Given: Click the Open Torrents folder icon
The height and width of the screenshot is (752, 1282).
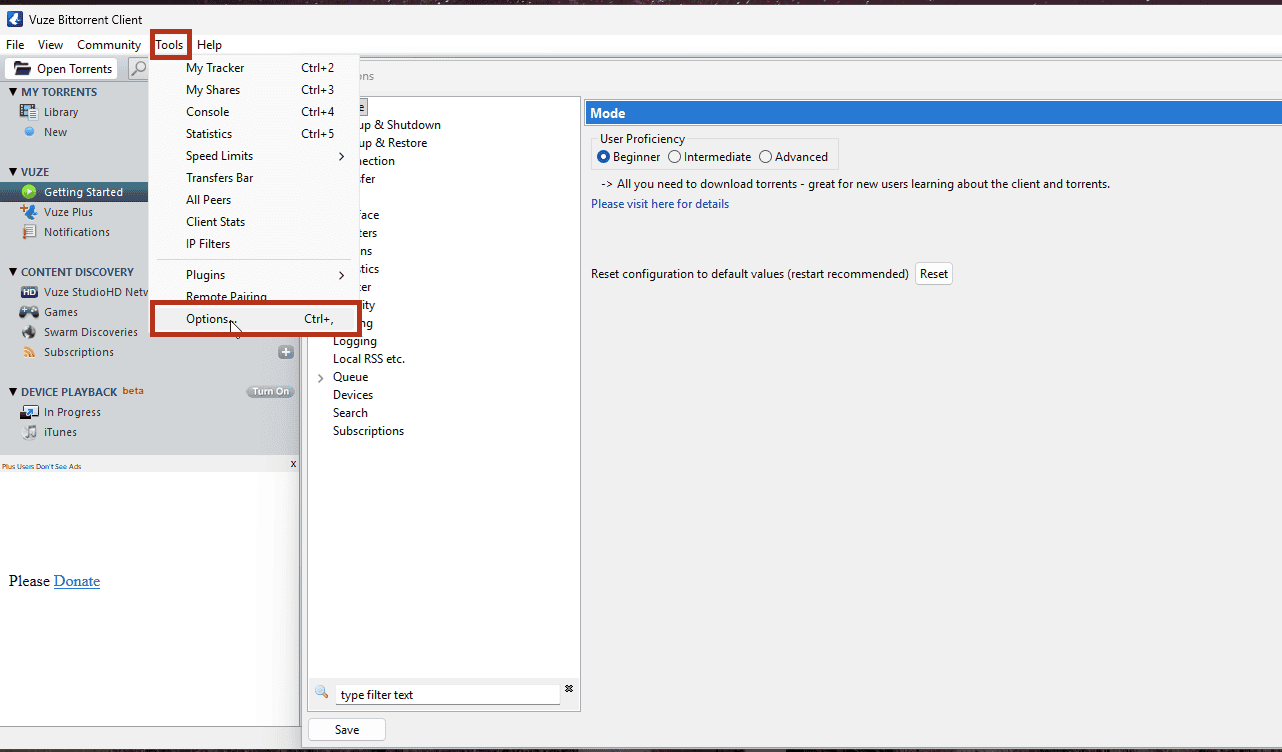Looking at the screenshot, I should 22,69.
